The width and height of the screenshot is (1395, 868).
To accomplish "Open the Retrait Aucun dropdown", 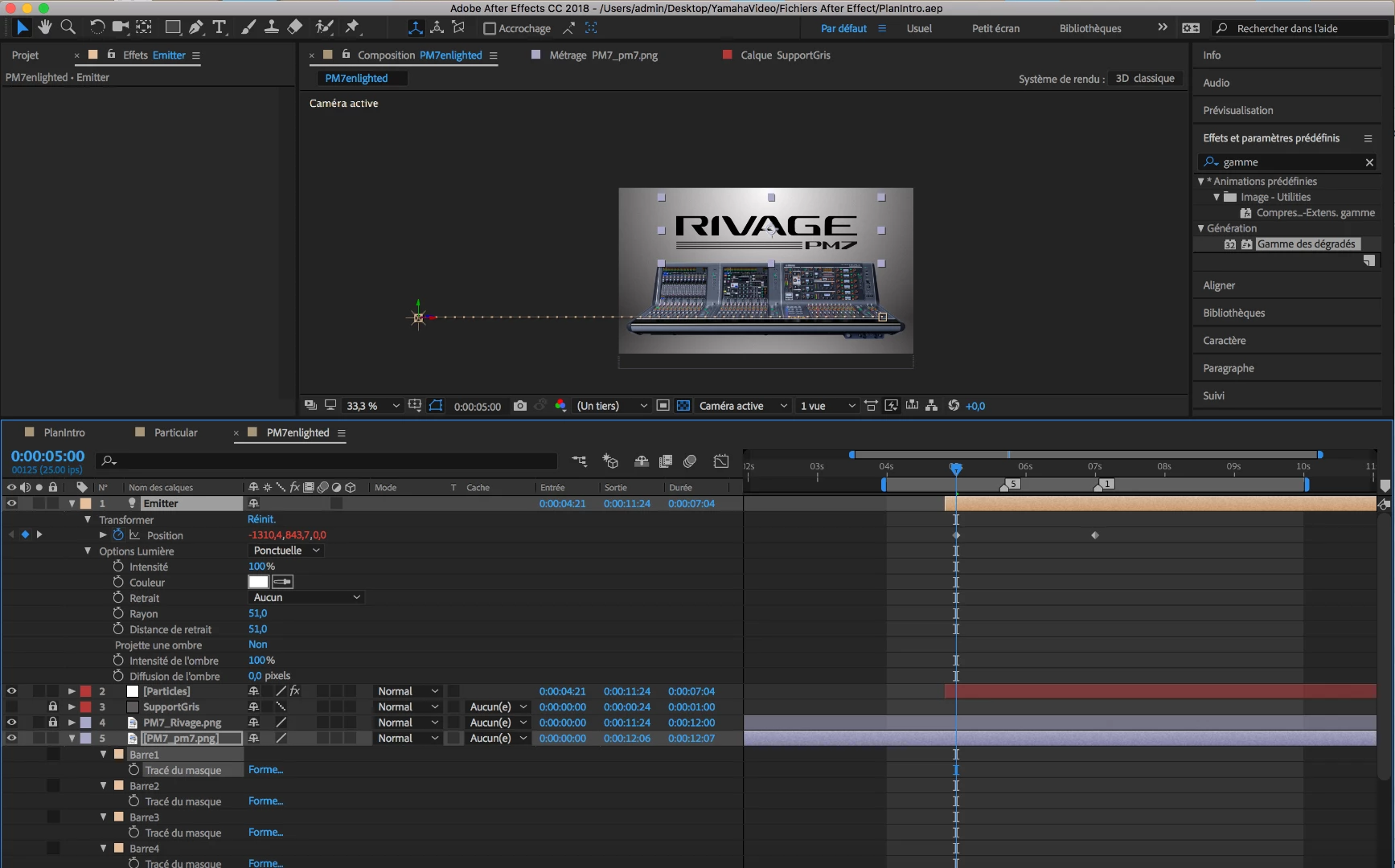I will (306, 597).
